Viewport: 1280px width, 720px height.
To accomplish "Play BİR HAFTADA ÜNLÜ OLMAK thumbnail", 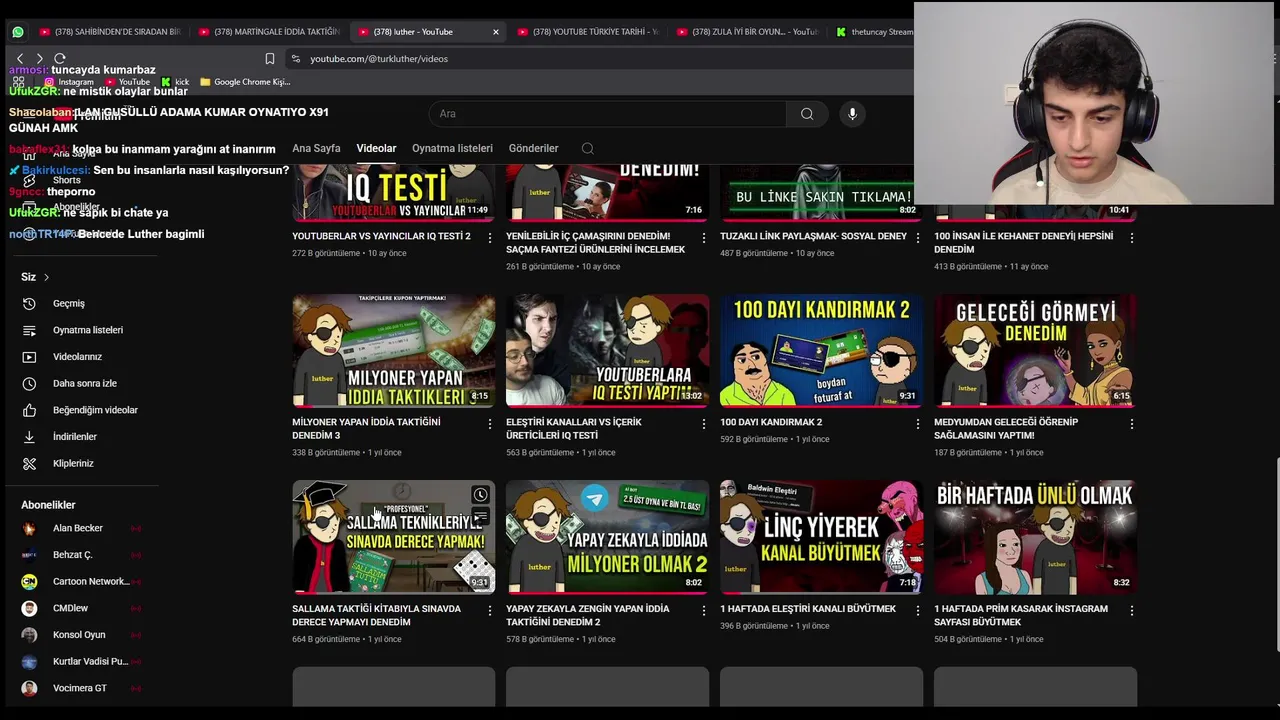I will (x=1035, y=537).
